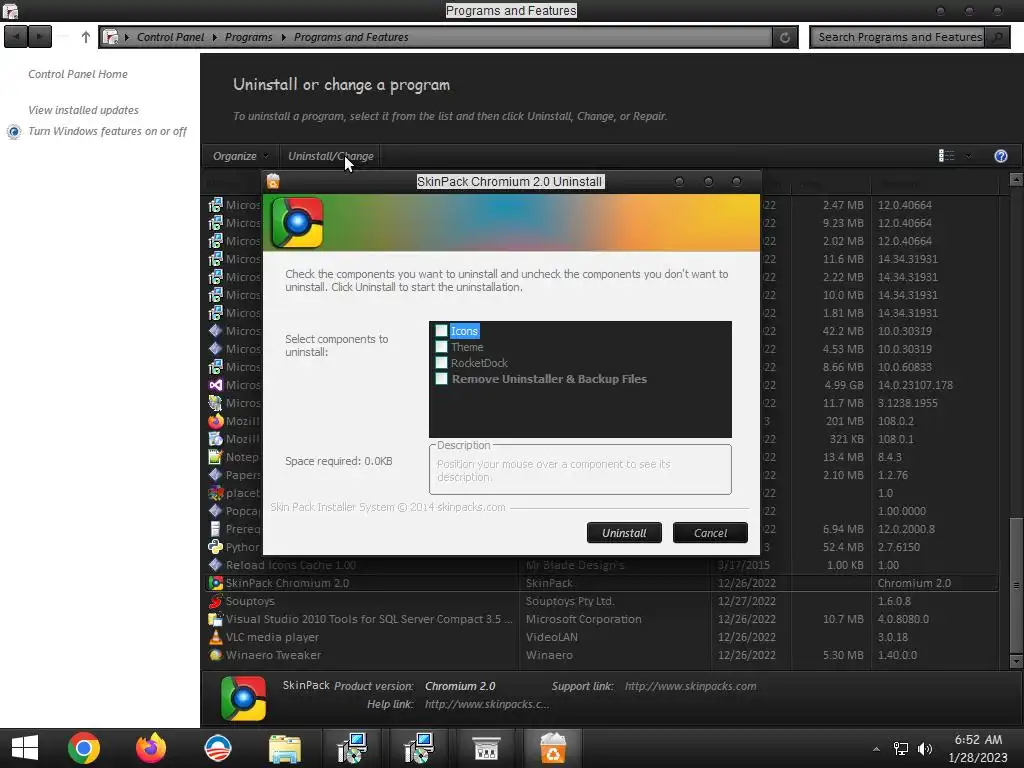Select the Reload Icons Cache 1.00 row

coord(602,565)
